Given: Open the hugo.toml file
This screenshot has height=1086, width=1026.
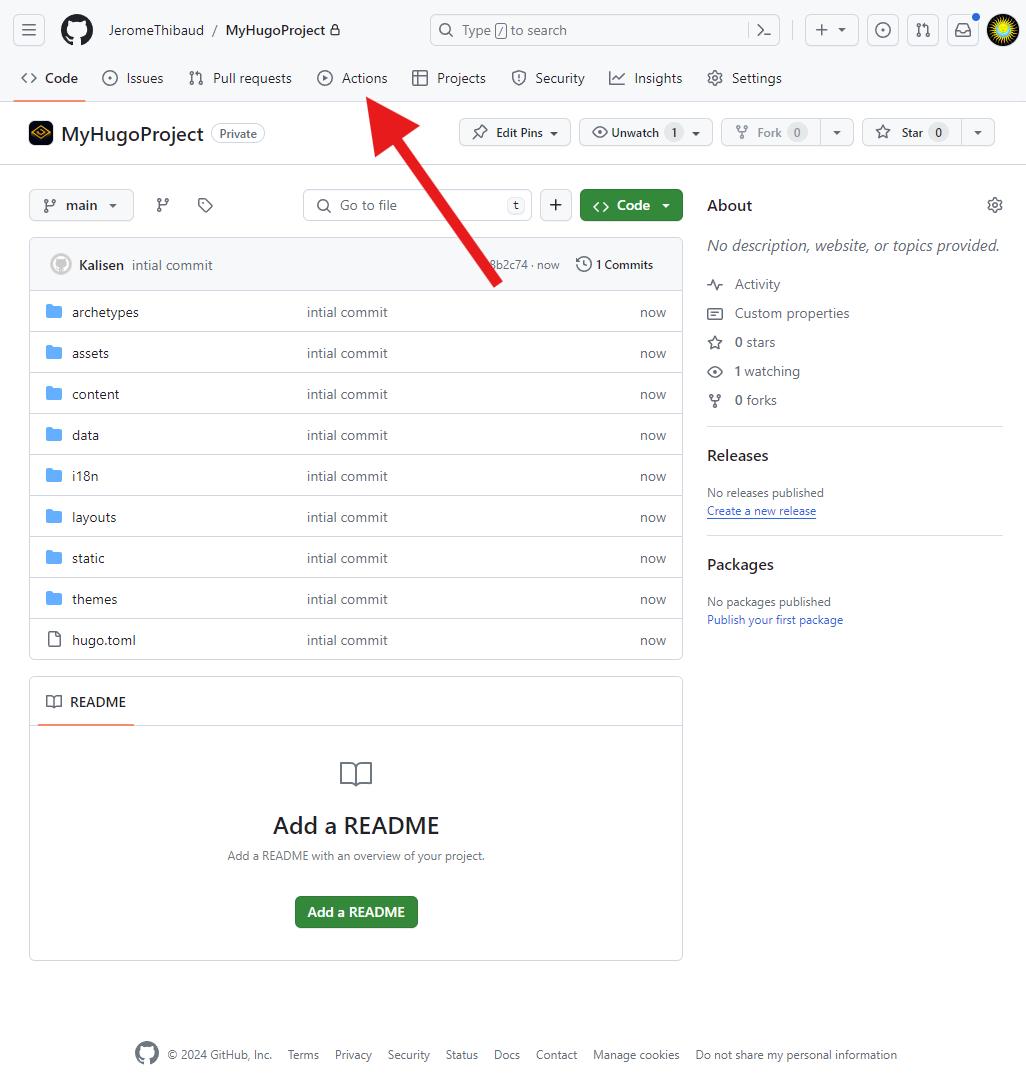Looking at the screenshot, I should [x=104, y=640].
